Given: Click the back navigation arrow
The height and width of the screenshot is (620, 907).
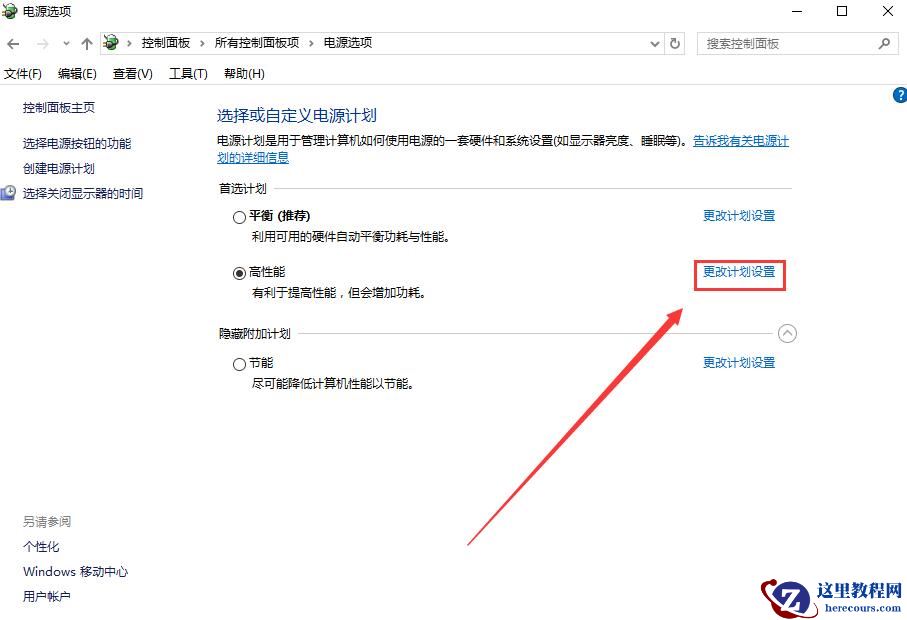Looking at the screenshot, I should [x=13, y=43].
